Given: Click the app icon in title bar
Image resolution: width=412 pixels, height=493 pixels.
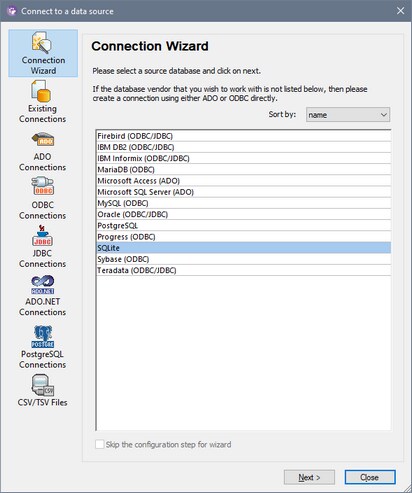Looking at the screenshot, I should point(12,11).
